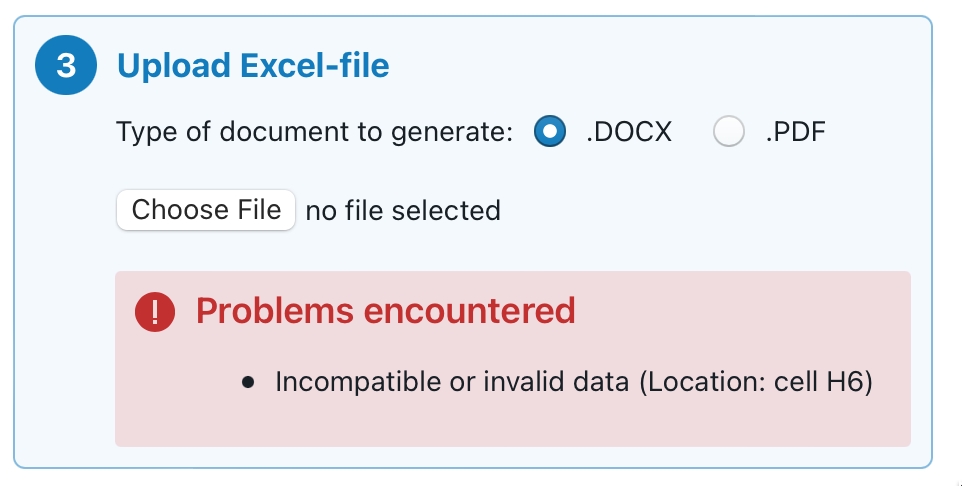Click the word "Excel-file" in the heading

pos(315,66)
